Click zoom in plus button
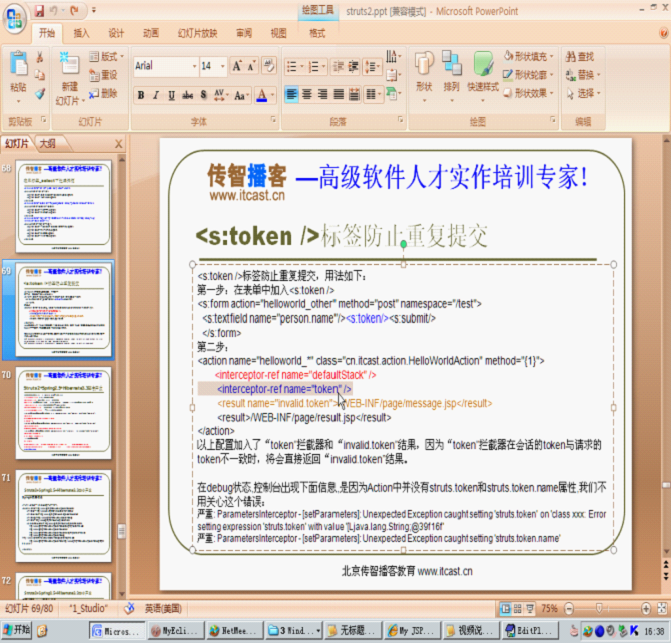The width and height of the screenshot is (671, 643). 646,608
